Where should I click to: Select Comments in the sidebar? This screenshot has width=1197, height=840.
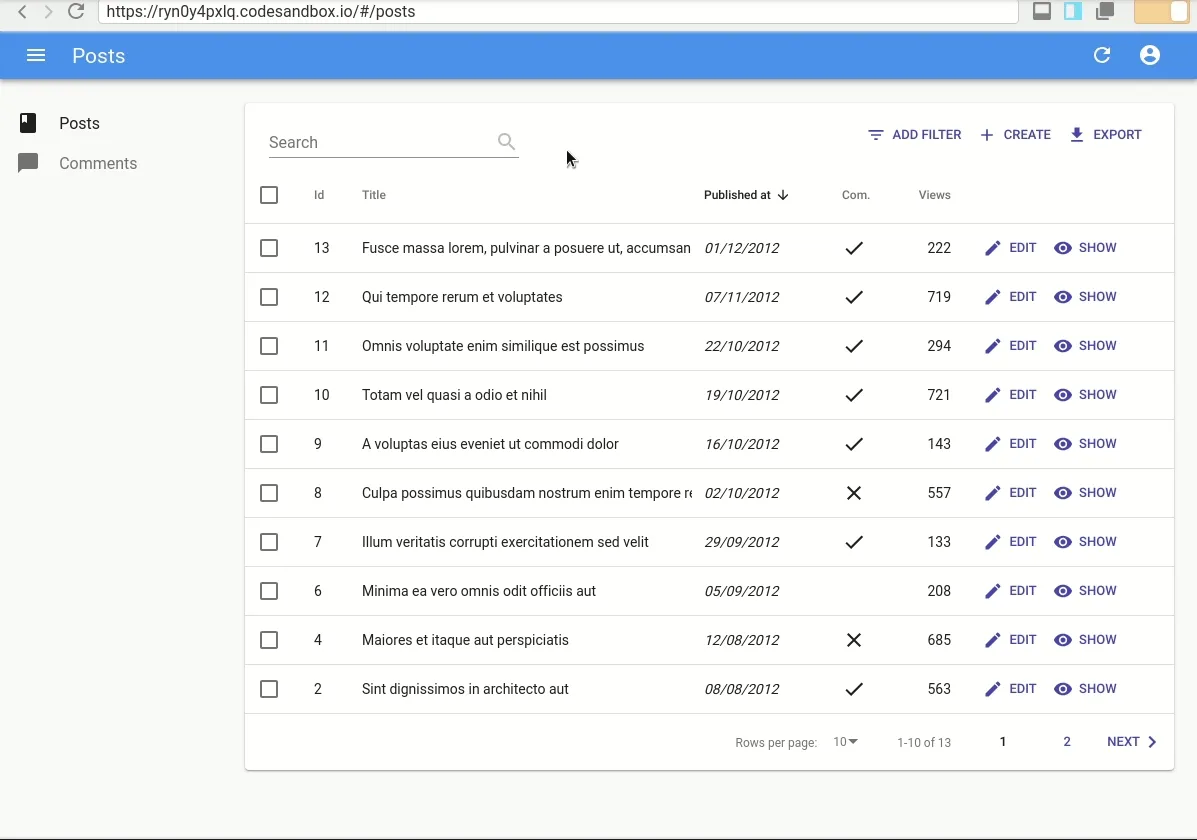click(97, 163)
